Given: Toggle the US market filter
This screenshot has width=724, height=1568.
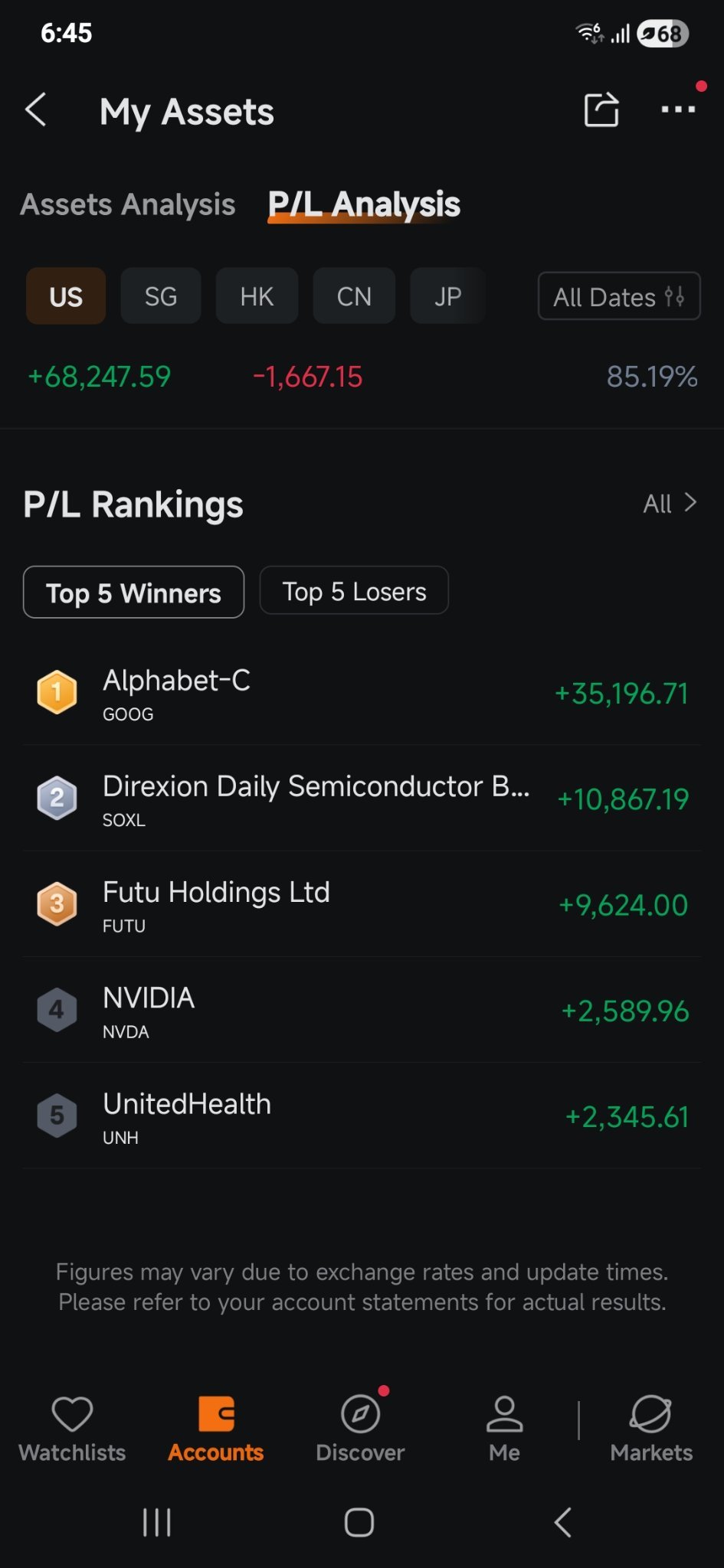Looking at the screenshot, I should (x=66, y=296).
